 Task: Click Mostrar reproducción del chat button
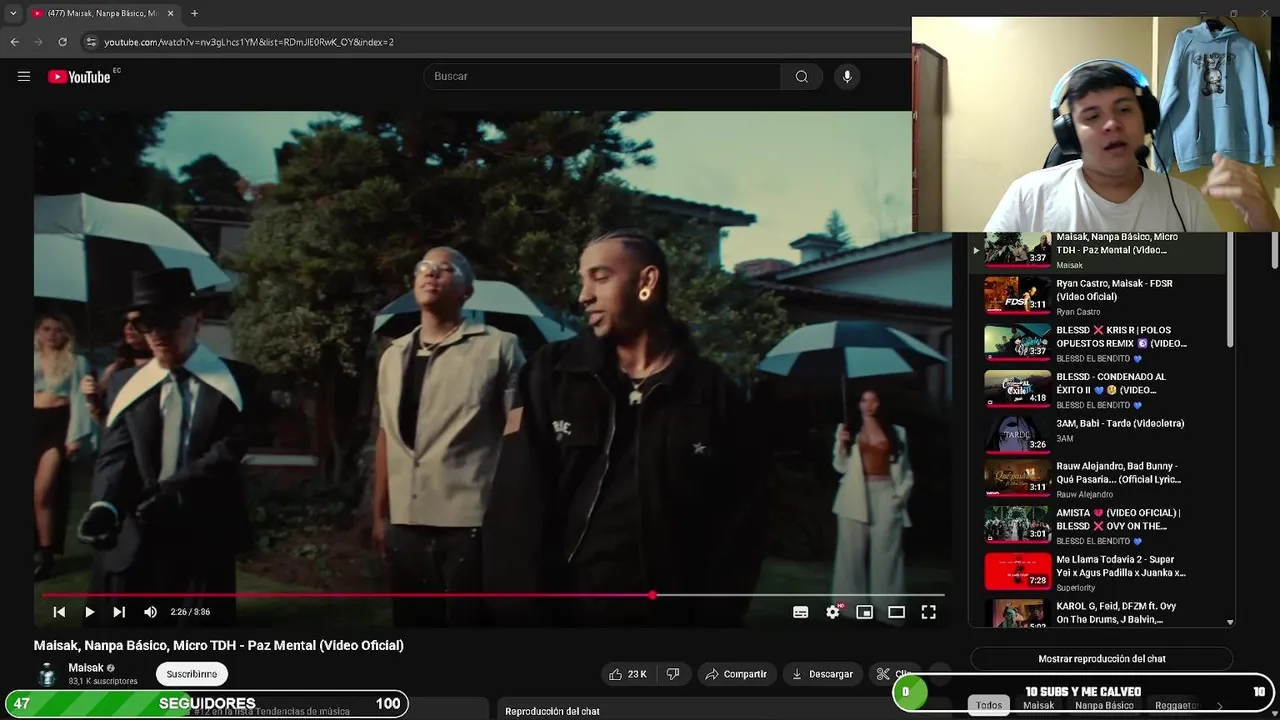coord(1102,659)
